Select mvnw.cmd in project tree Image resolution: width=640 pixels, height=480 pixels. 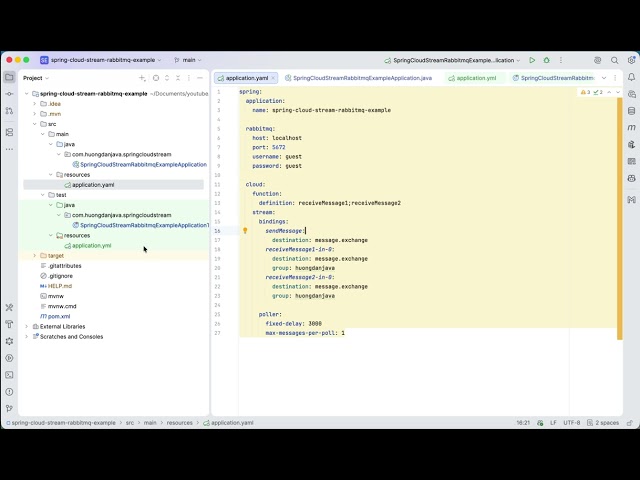[58, 306]
